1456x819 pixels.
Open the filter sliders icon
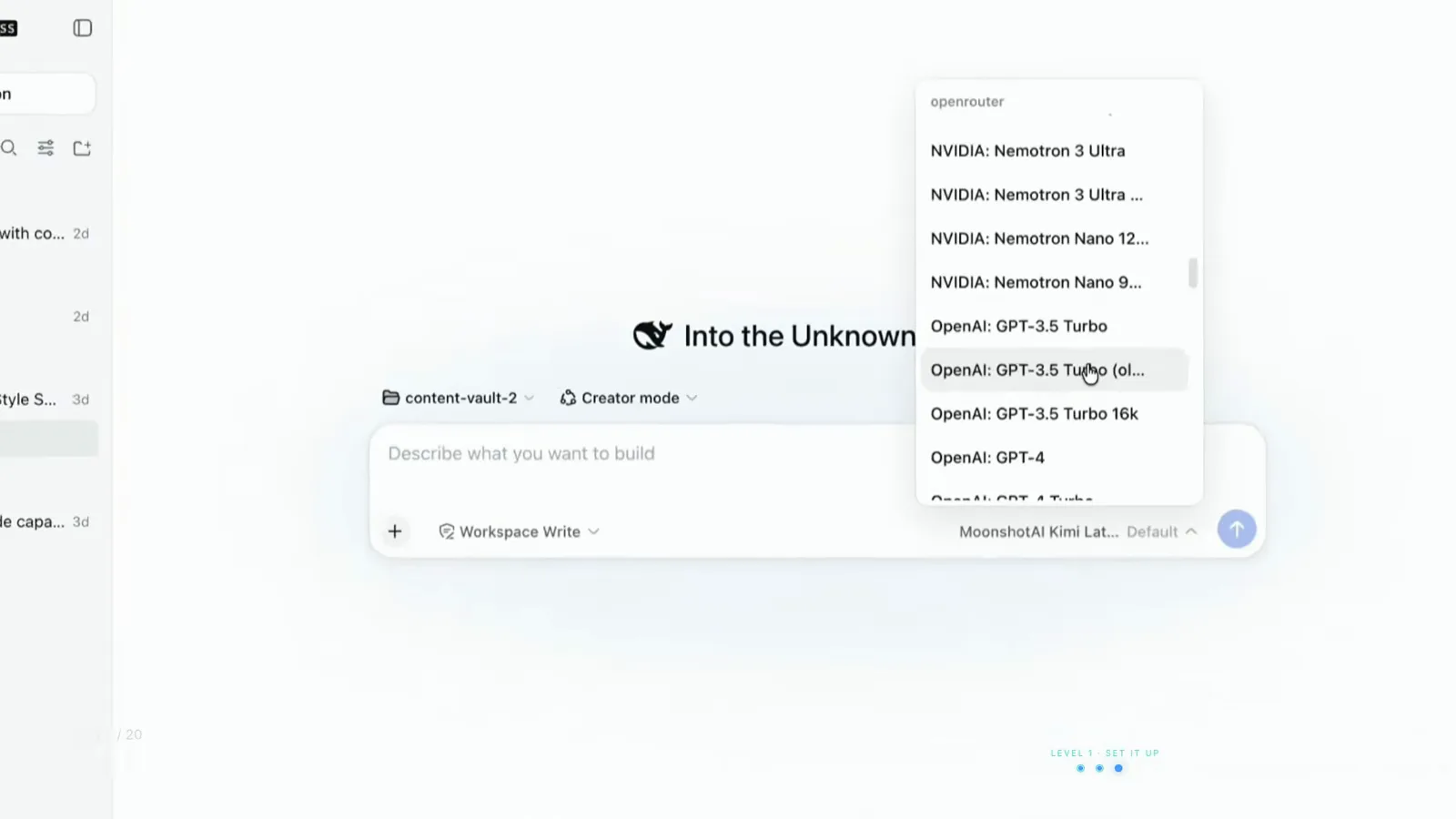45,147
